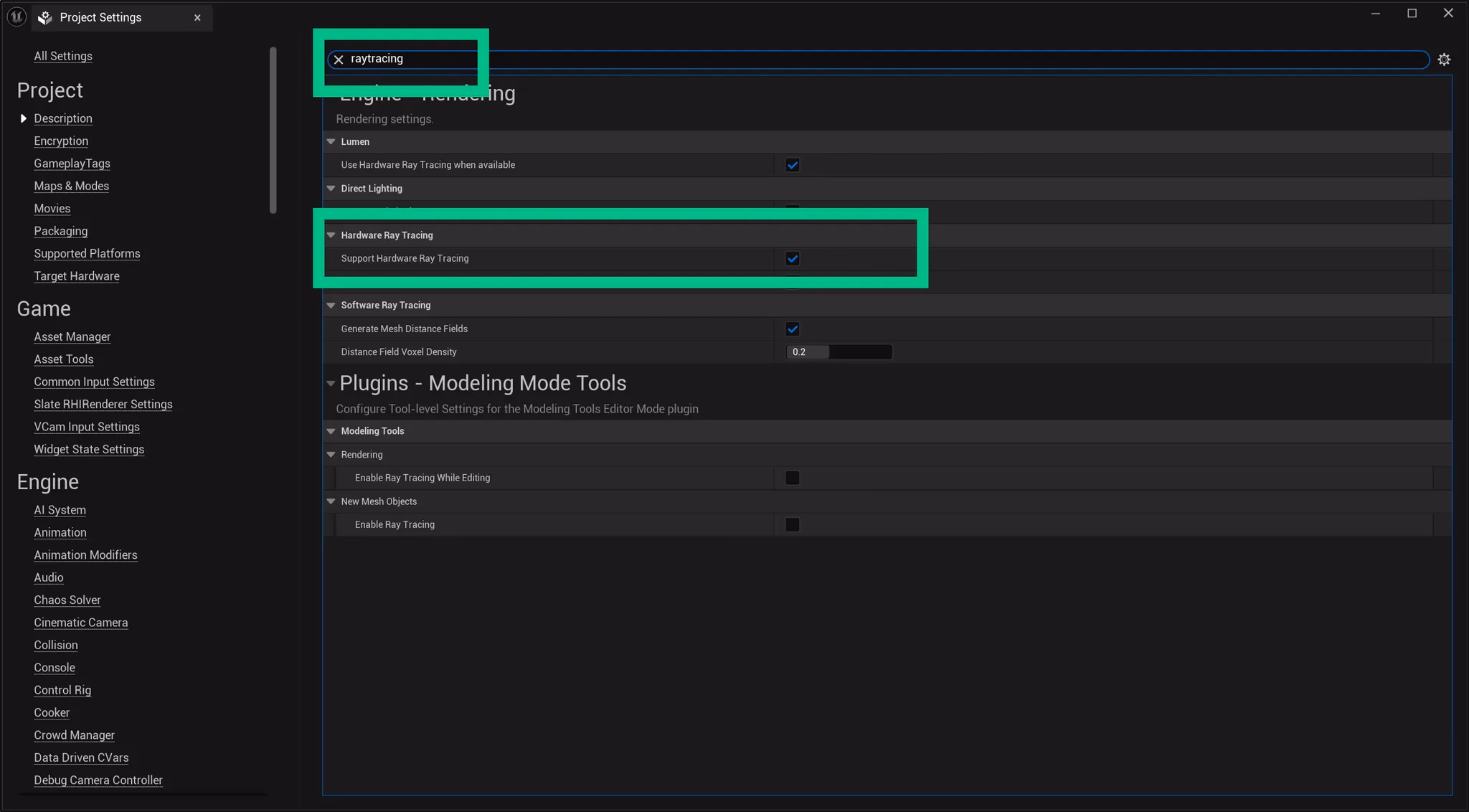Collapse the Lumen section
1469x812 pixels.
(x=331, y=141)
